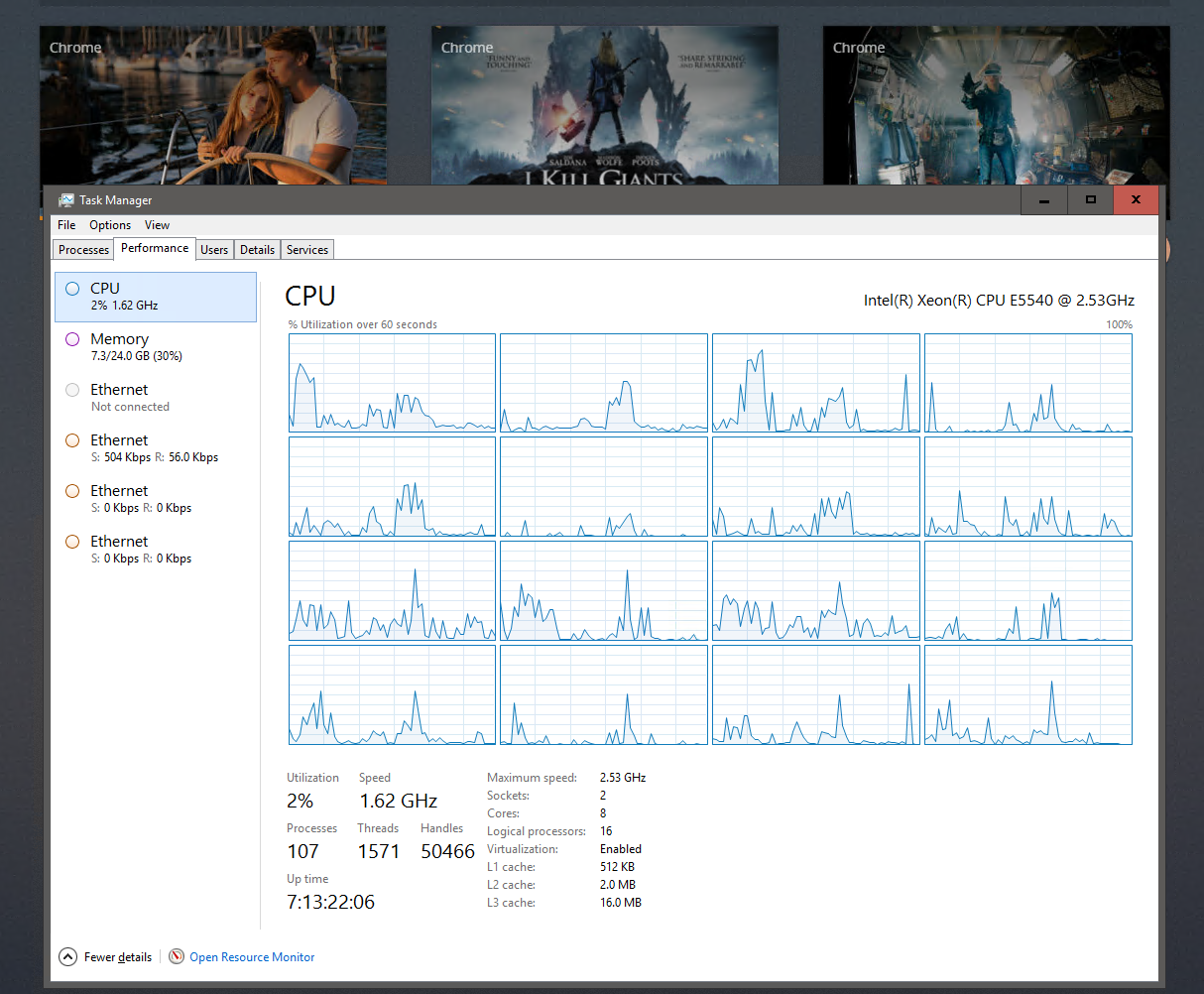Open the View menu
The image size is (1204, 994).
[157, 225]
